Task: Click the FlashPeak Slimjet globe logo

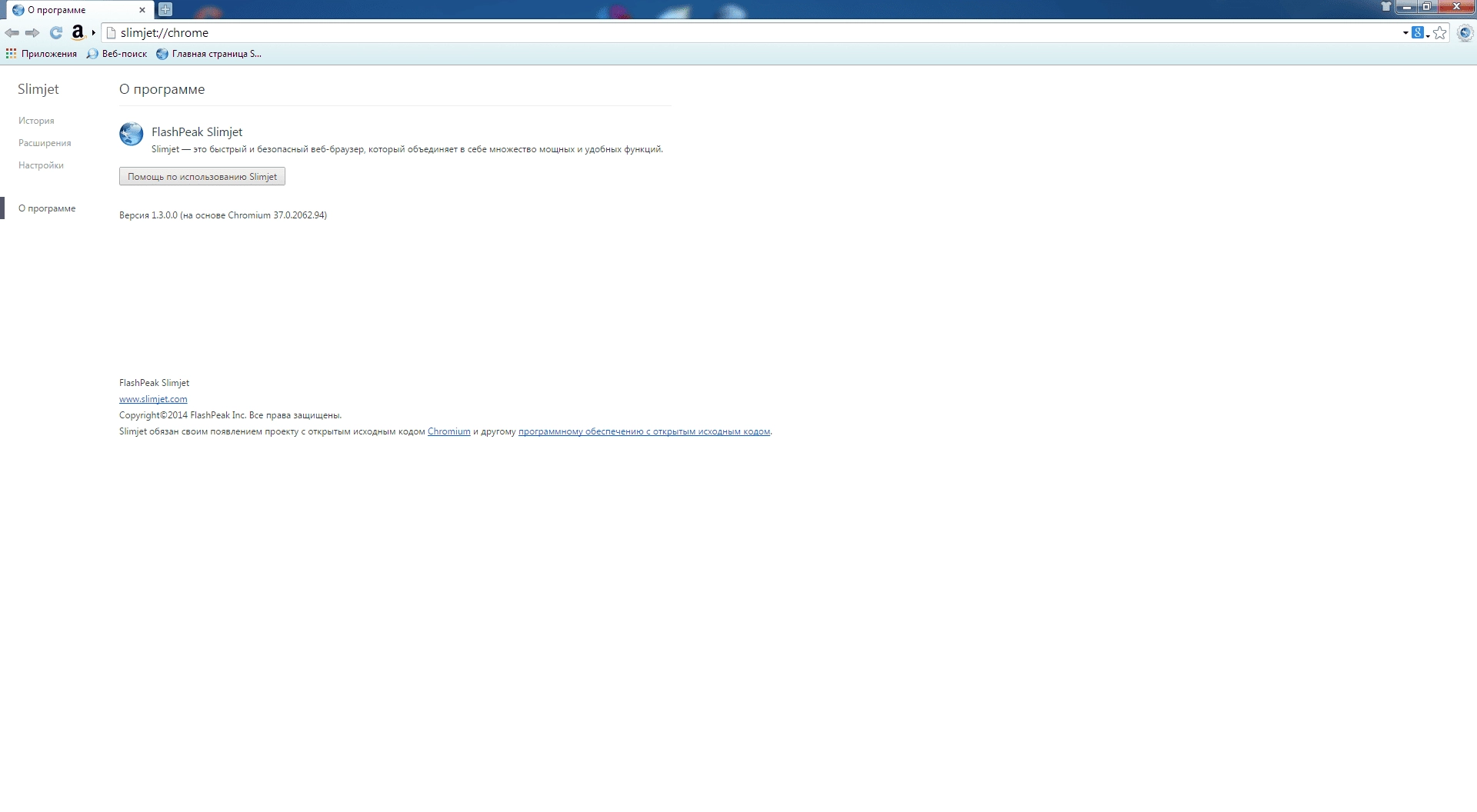Action: (x=132, y=134)
